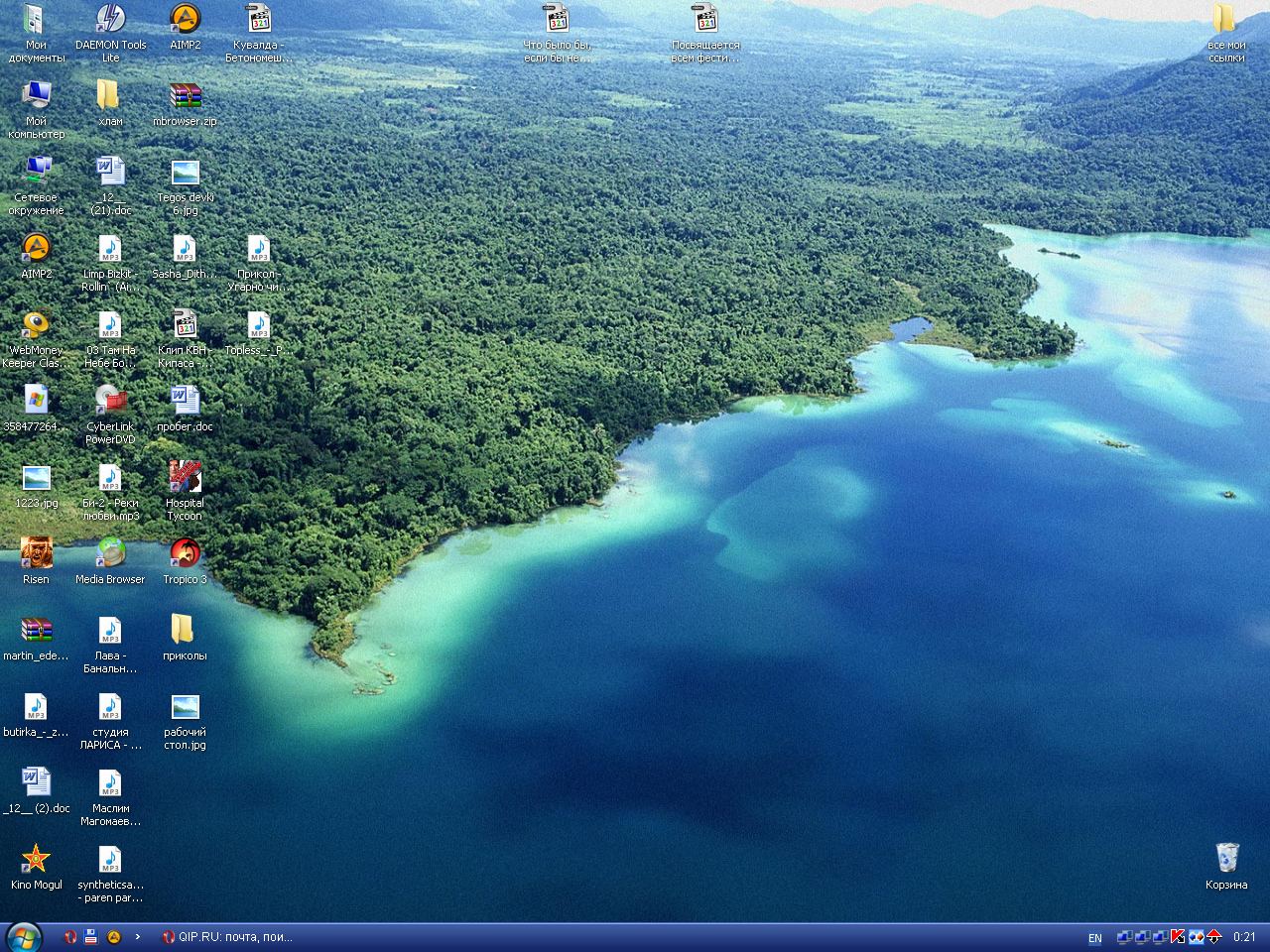
Task: Select the Risen game icon
Action: [36, 562]
